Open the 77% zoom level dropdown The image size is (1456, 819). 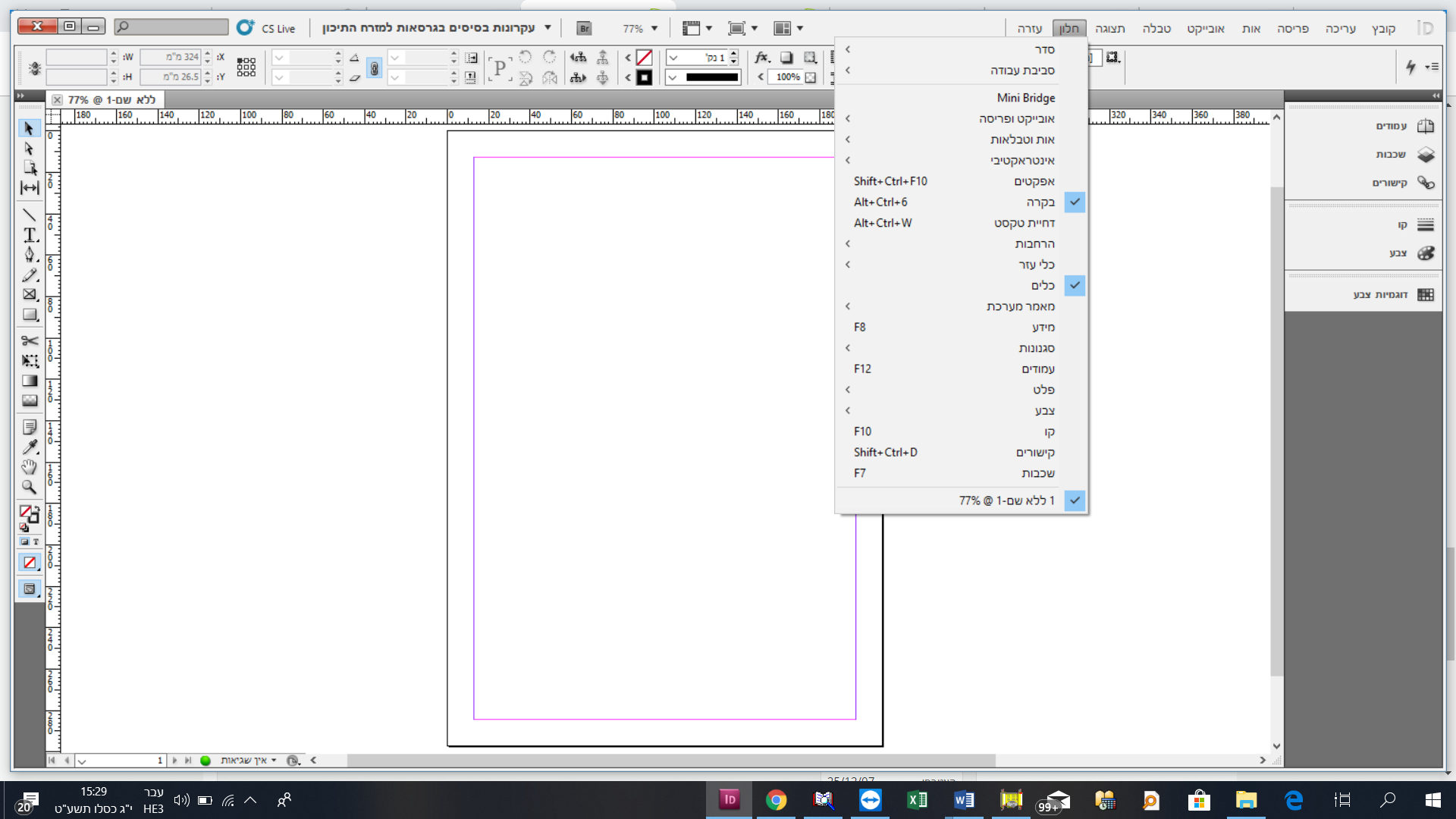[x=654, y=28]
